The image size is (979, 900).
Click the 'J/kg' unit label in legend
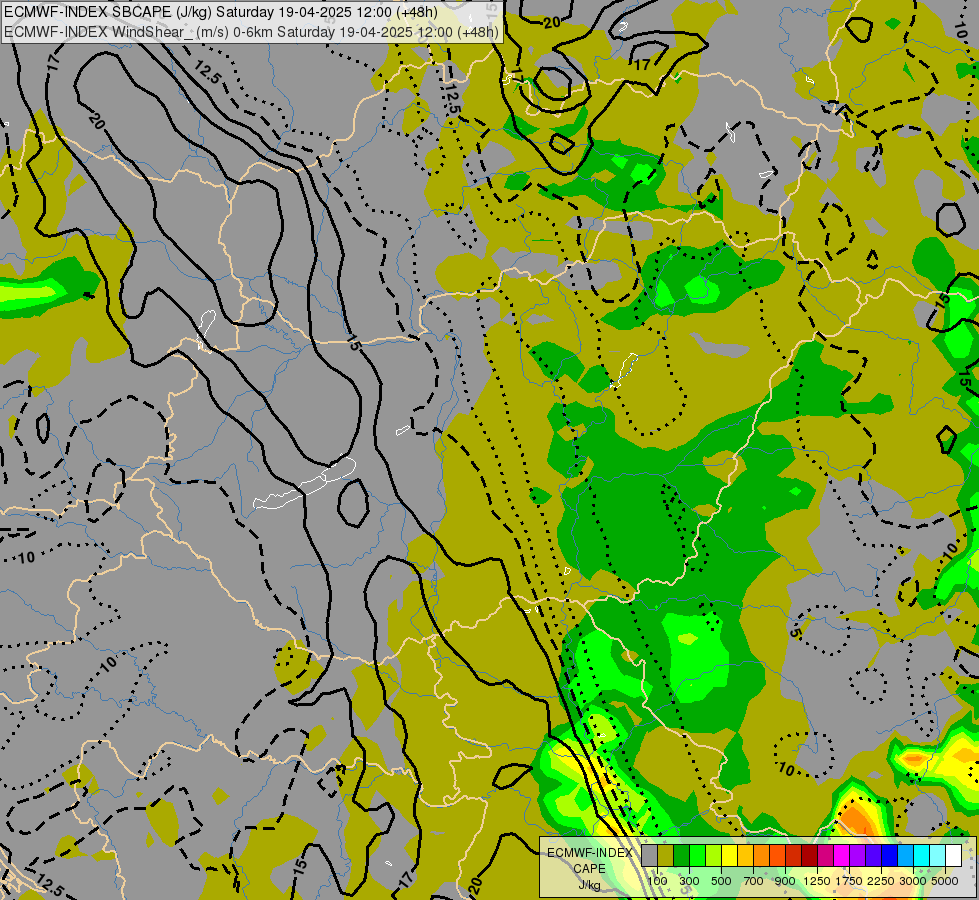(x=589, y=885)
